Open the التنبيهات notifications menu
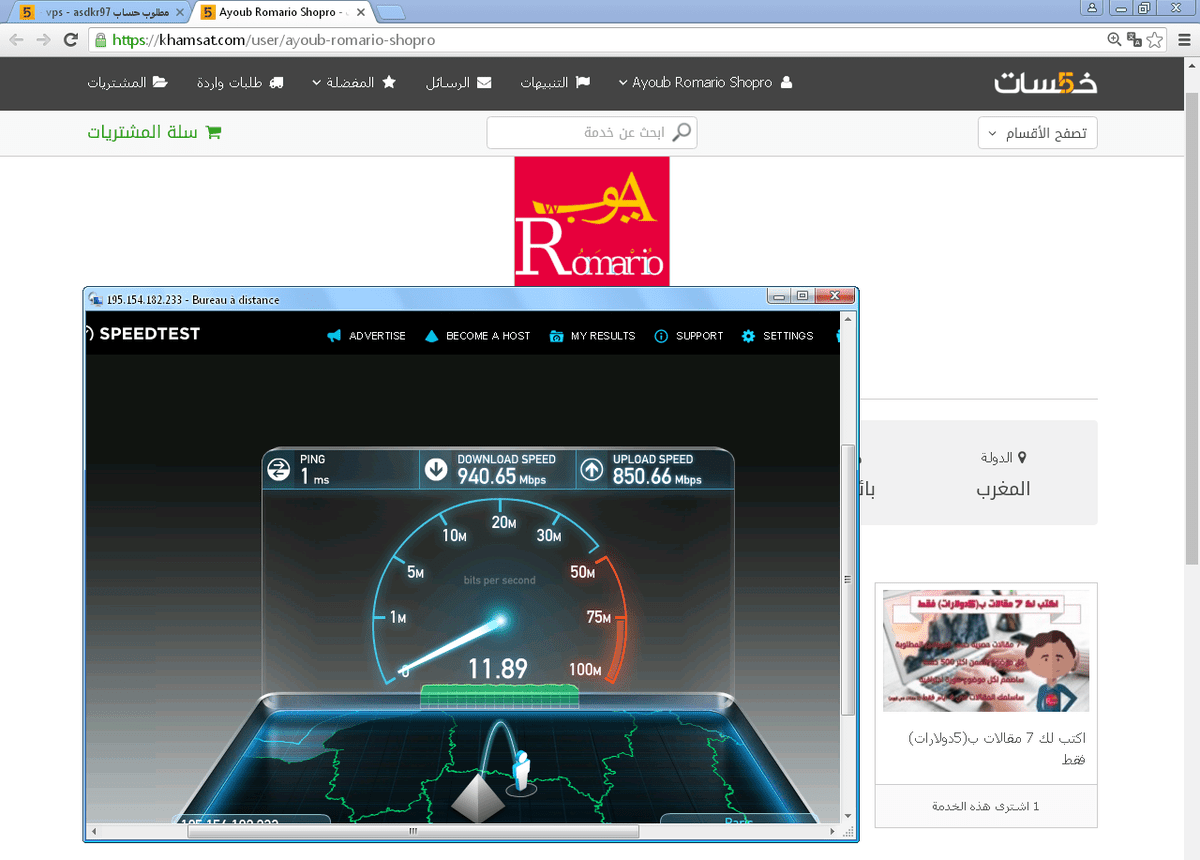The width and height of the screenshot is (1200, 860). [x=555, y=83]
